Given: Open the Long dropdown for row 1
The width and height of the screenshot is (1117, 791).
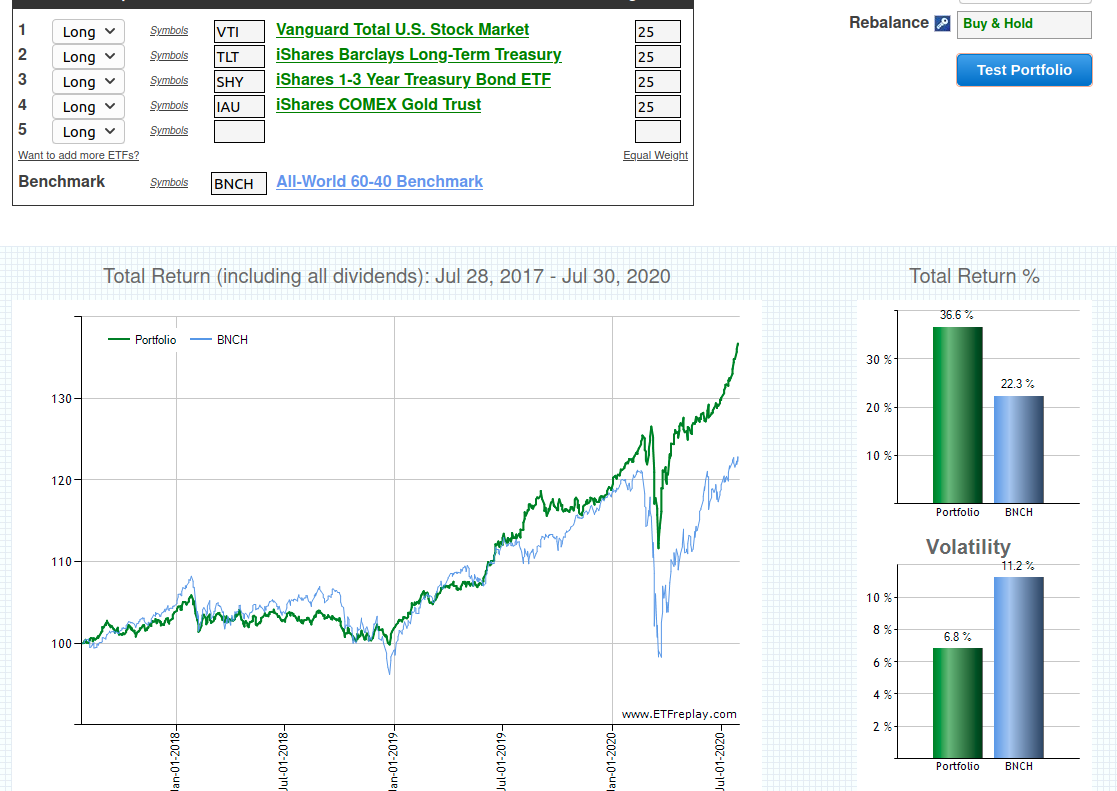Looking at the screenshot, I should 88,32.
